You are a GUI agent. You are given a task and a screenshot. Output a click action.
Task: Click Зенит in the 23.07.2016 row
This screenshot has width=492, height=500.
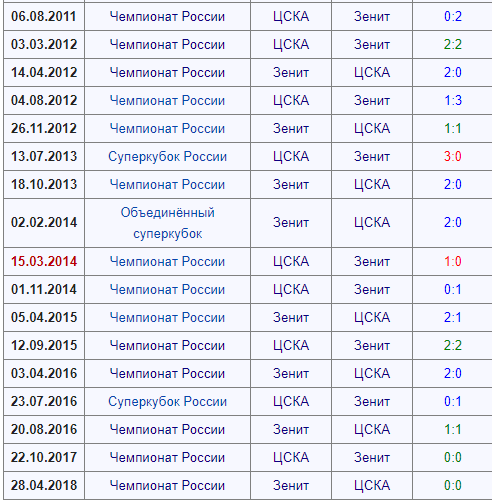[372, 401]
